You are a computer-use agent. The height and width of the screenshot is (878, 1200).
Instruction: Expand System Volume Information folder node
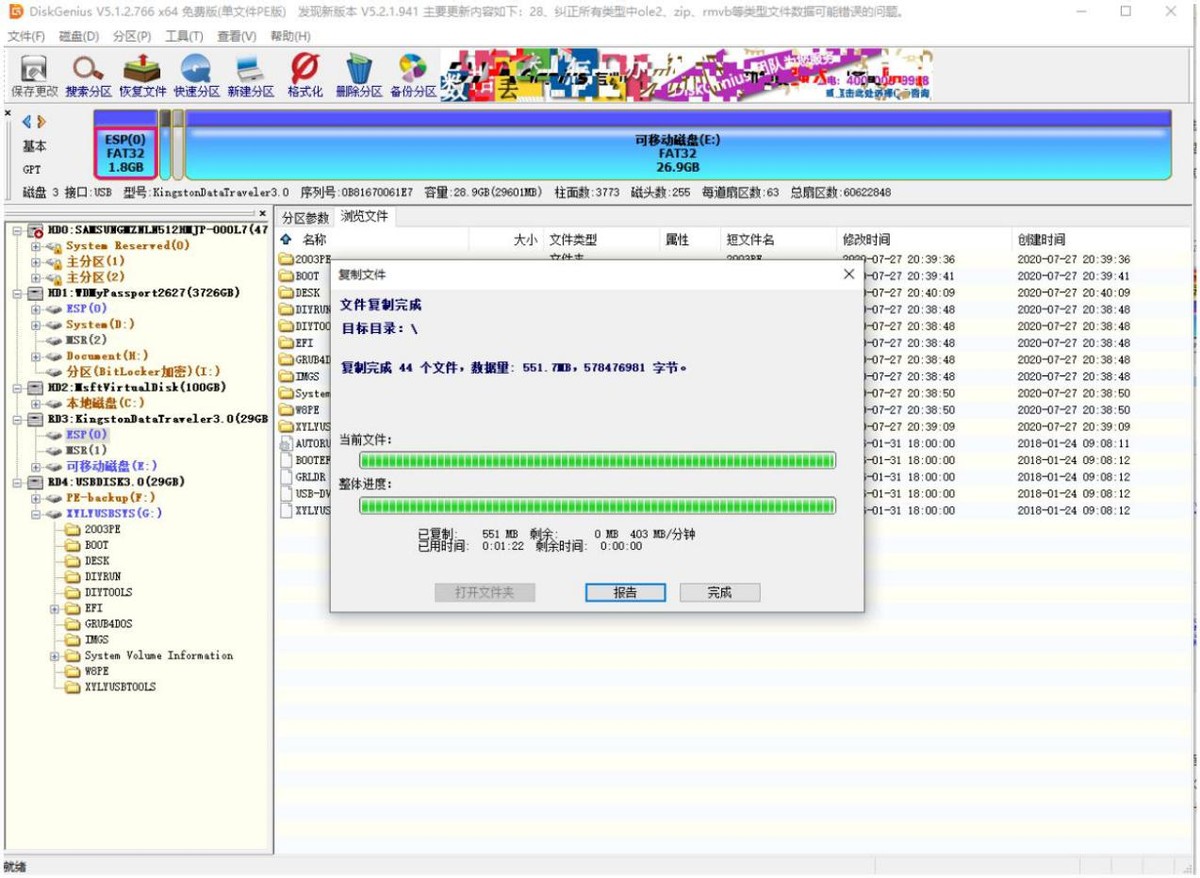[55, 656]
